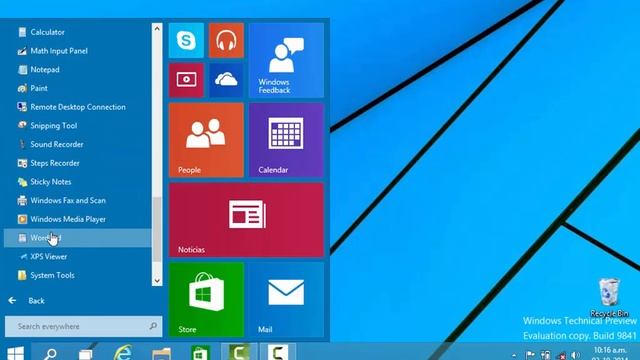Click the Windows Start button
This screenshot has width=640, height=360.
click(15, 353)
